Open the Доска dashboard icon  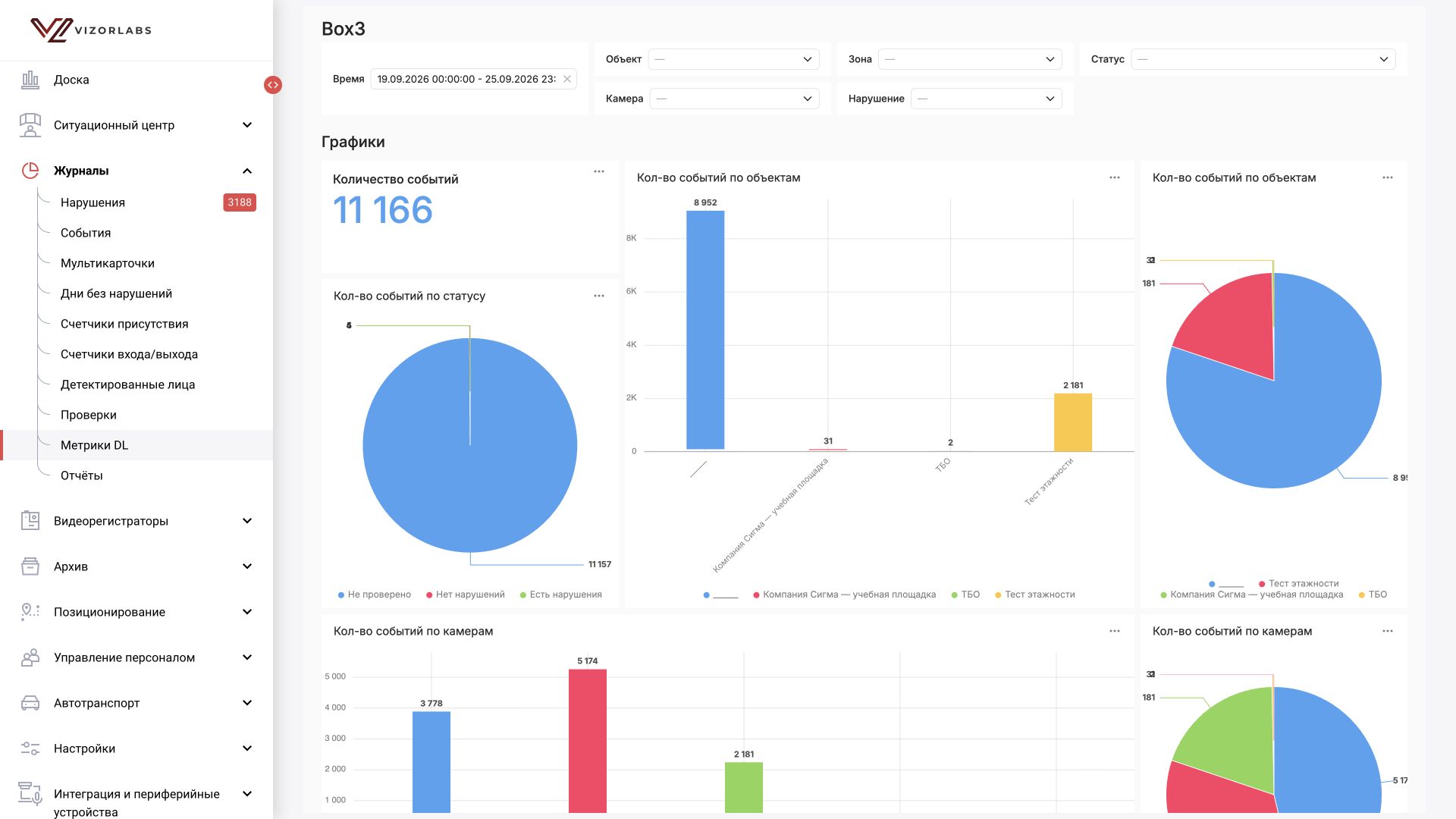point(30,80)
